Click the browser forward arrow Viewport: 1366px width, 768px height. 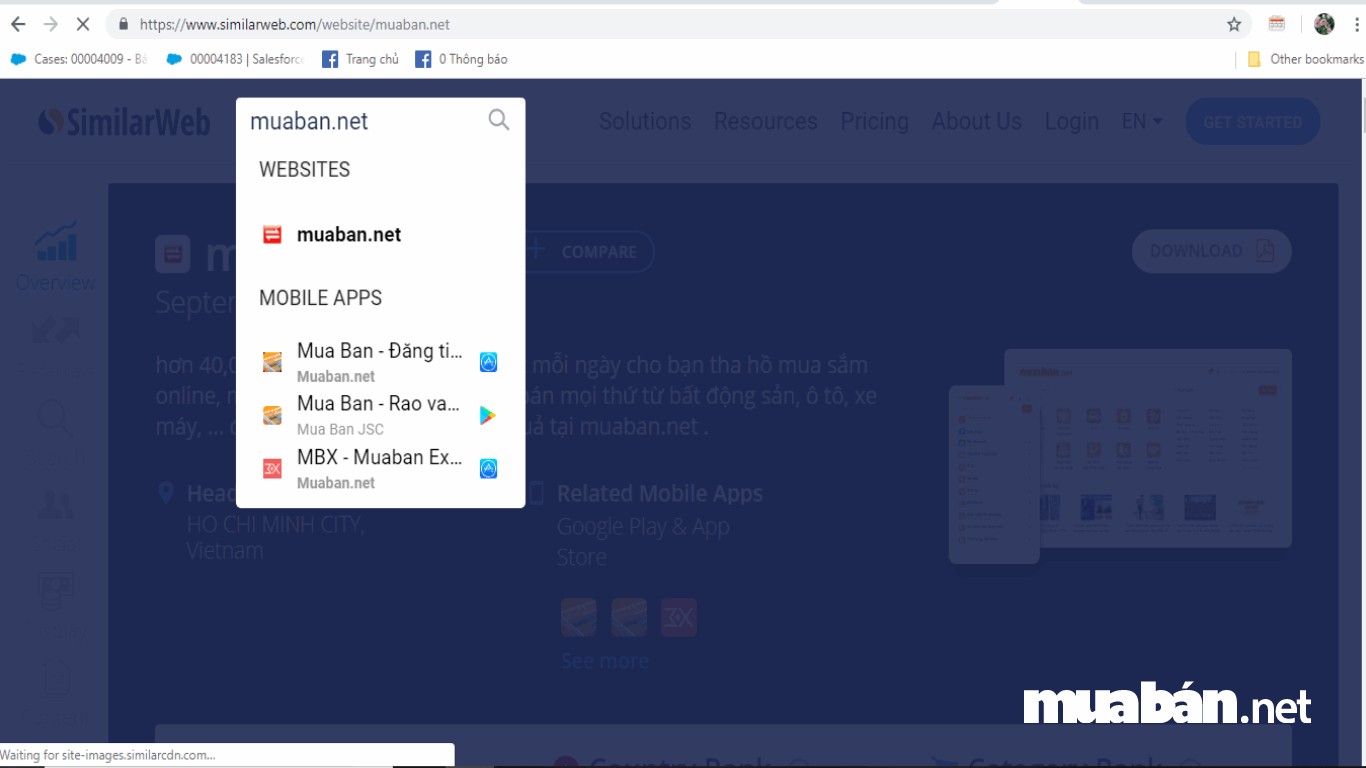[50, 24]
